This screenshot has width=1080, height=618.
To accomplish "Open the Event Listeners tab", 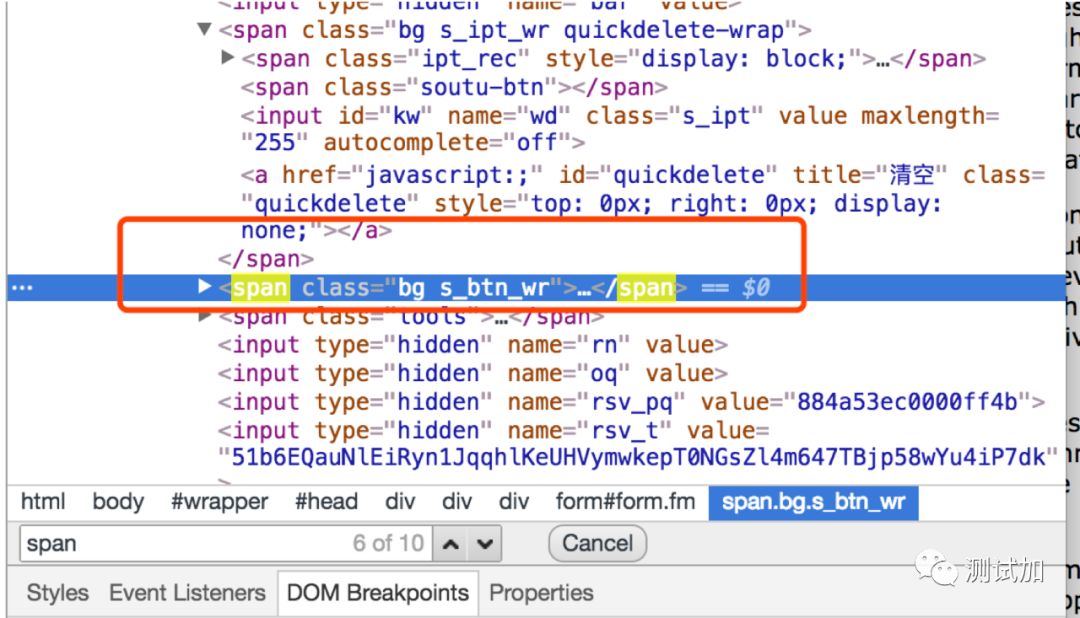I will [x=187, y=592].
